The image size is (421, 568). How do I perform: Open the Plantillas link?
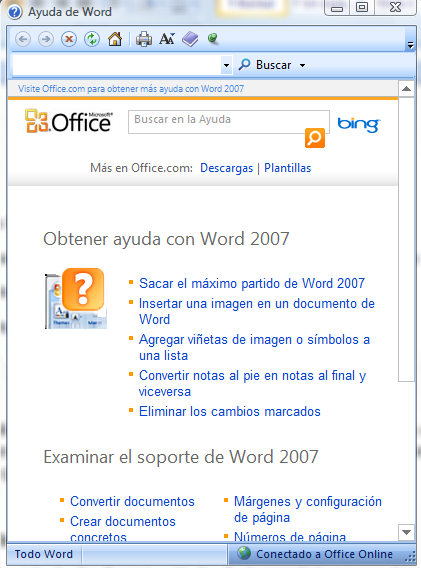click(287, 168)
